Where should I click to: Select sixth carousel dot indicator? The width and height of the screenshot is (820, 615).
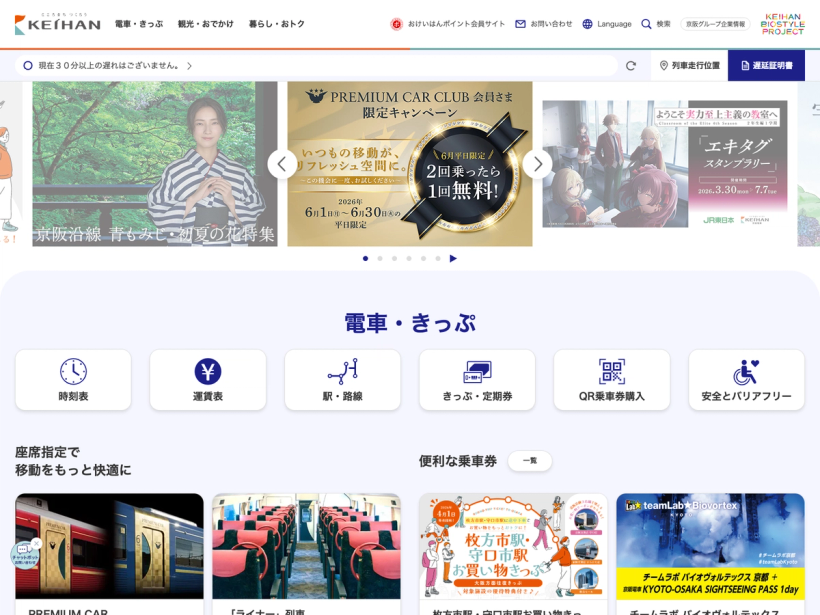[438, 258]
